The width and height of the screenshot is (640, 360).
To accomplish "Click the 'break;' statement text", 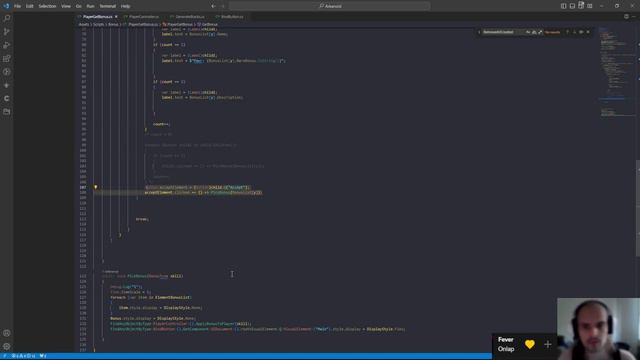I will [142, 219].
